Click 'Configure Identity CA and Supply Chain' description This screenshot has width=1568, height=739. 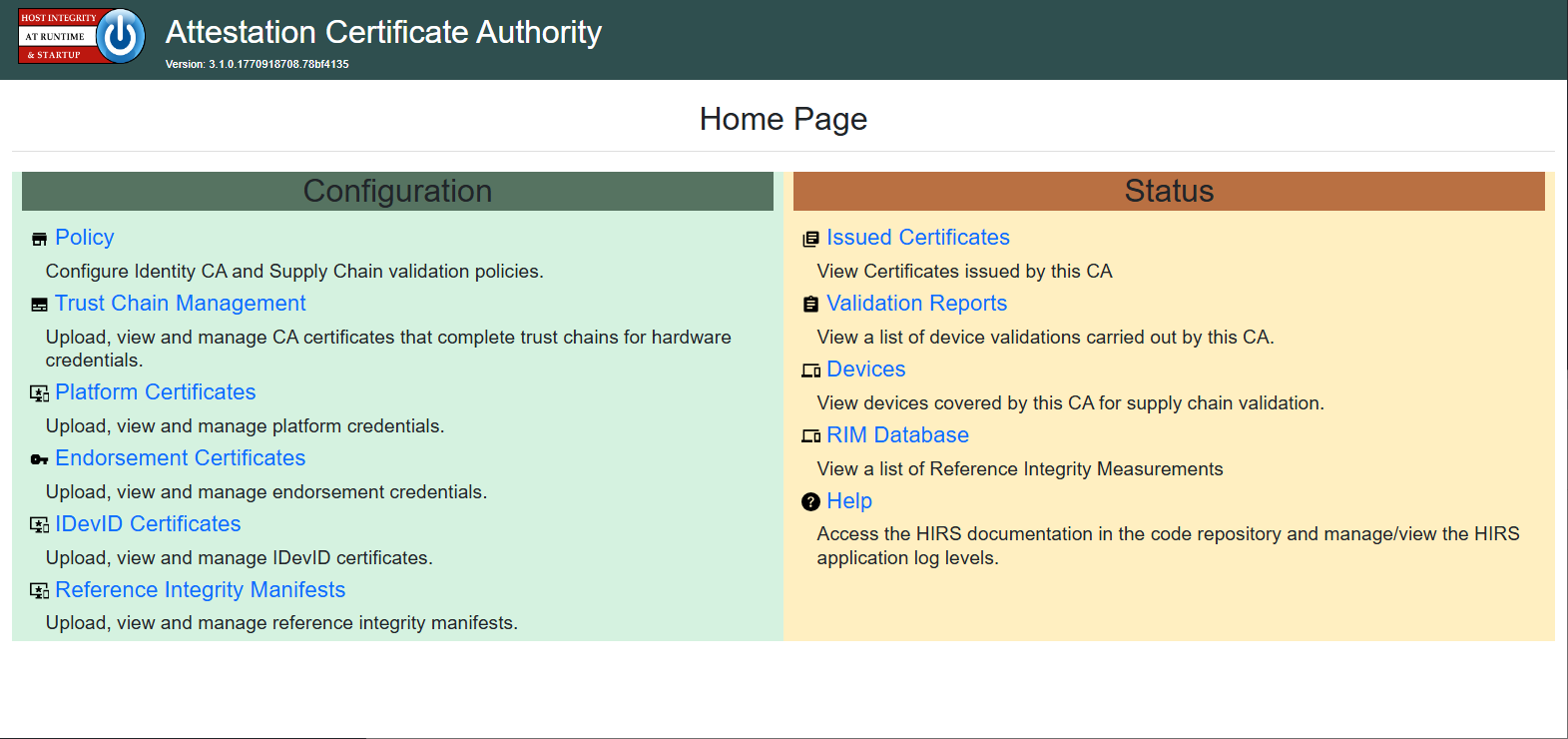click(294, 272)
